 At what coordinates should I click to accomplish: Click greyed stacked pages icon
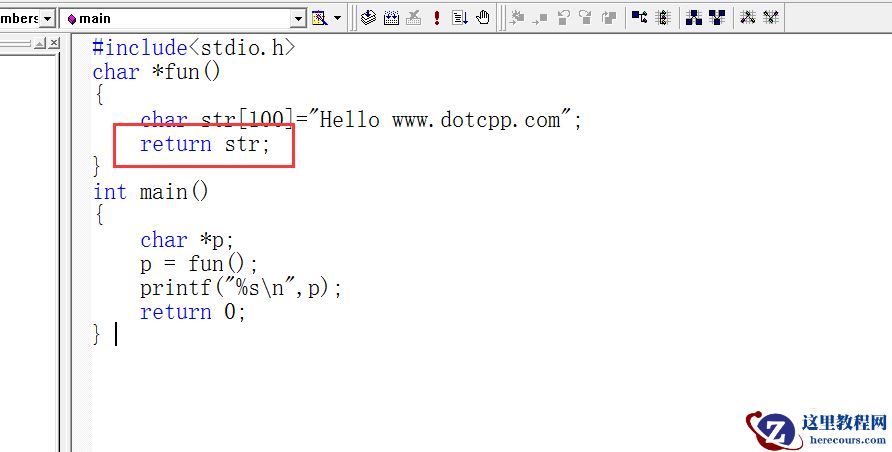(x=609, y=18)
